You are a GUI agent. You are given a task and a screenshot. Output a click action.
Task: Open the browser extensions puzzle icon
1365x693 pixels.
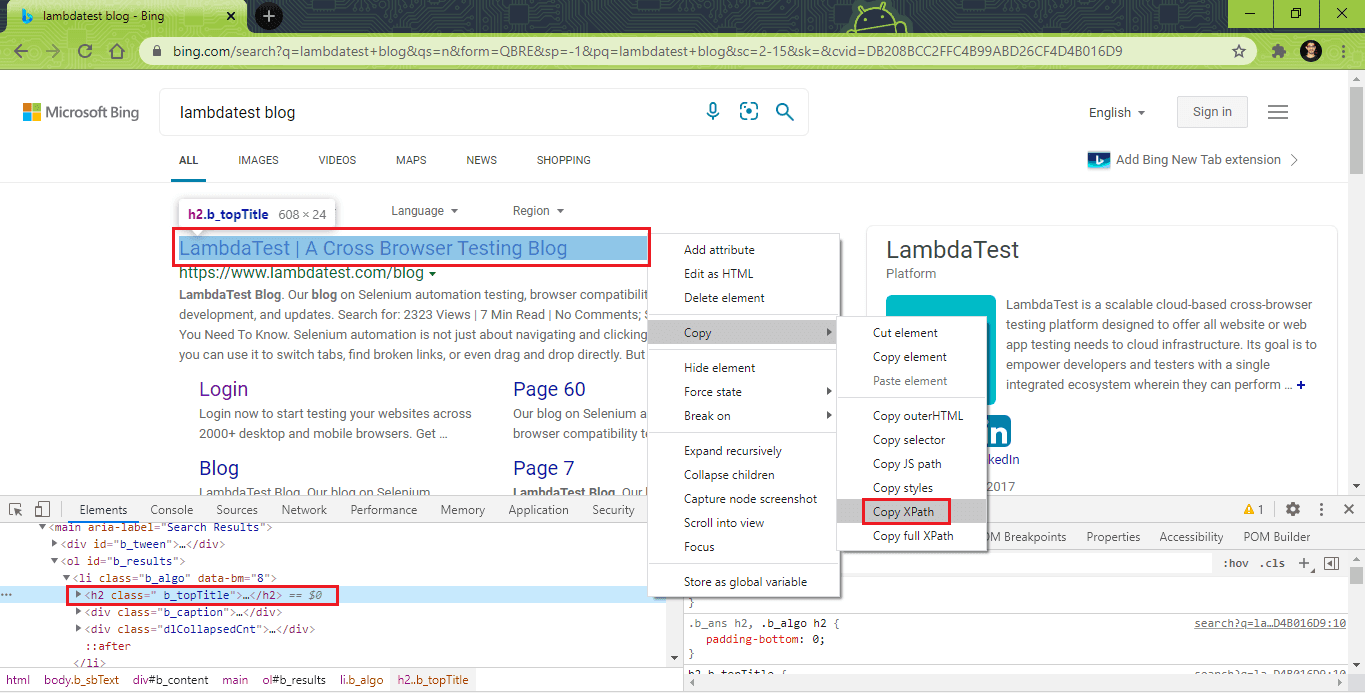click(x=1278, y=51)
